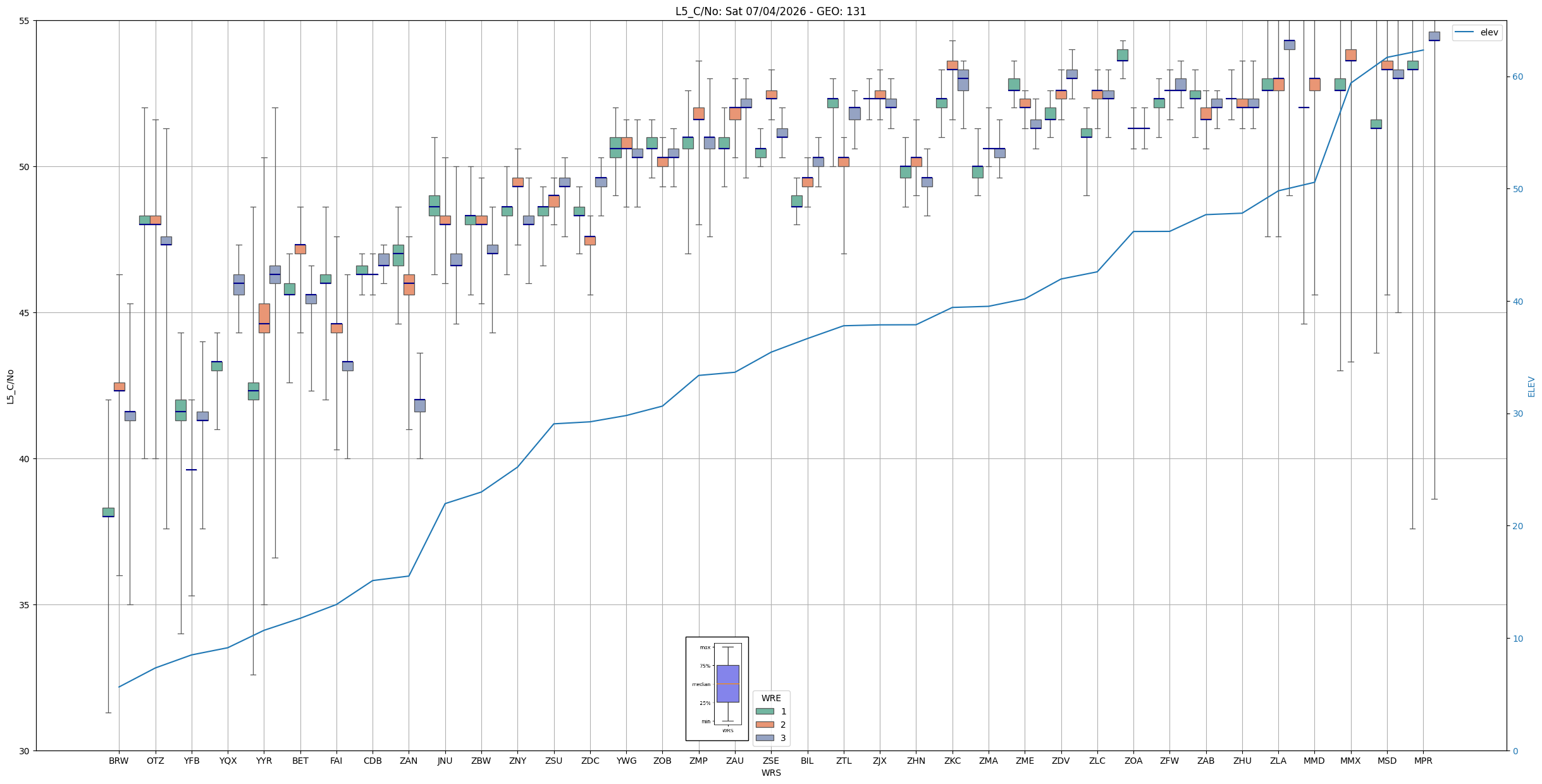Click the elev legend entry
Screen dimensions: 1542x784
pyautogui.click(x=1477, y=32)
